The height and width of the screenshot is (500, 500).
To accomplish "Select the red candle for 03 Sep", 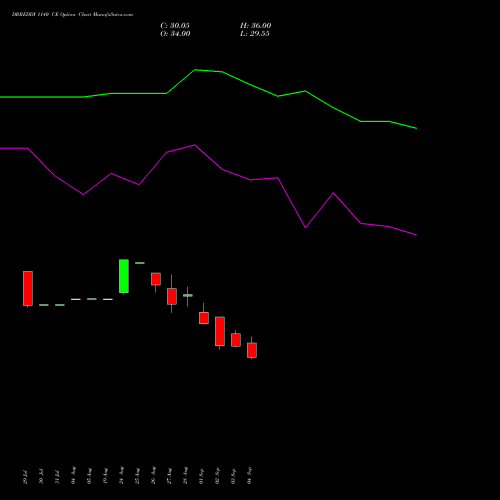I will pyautogui.click(x=236, y=340).
